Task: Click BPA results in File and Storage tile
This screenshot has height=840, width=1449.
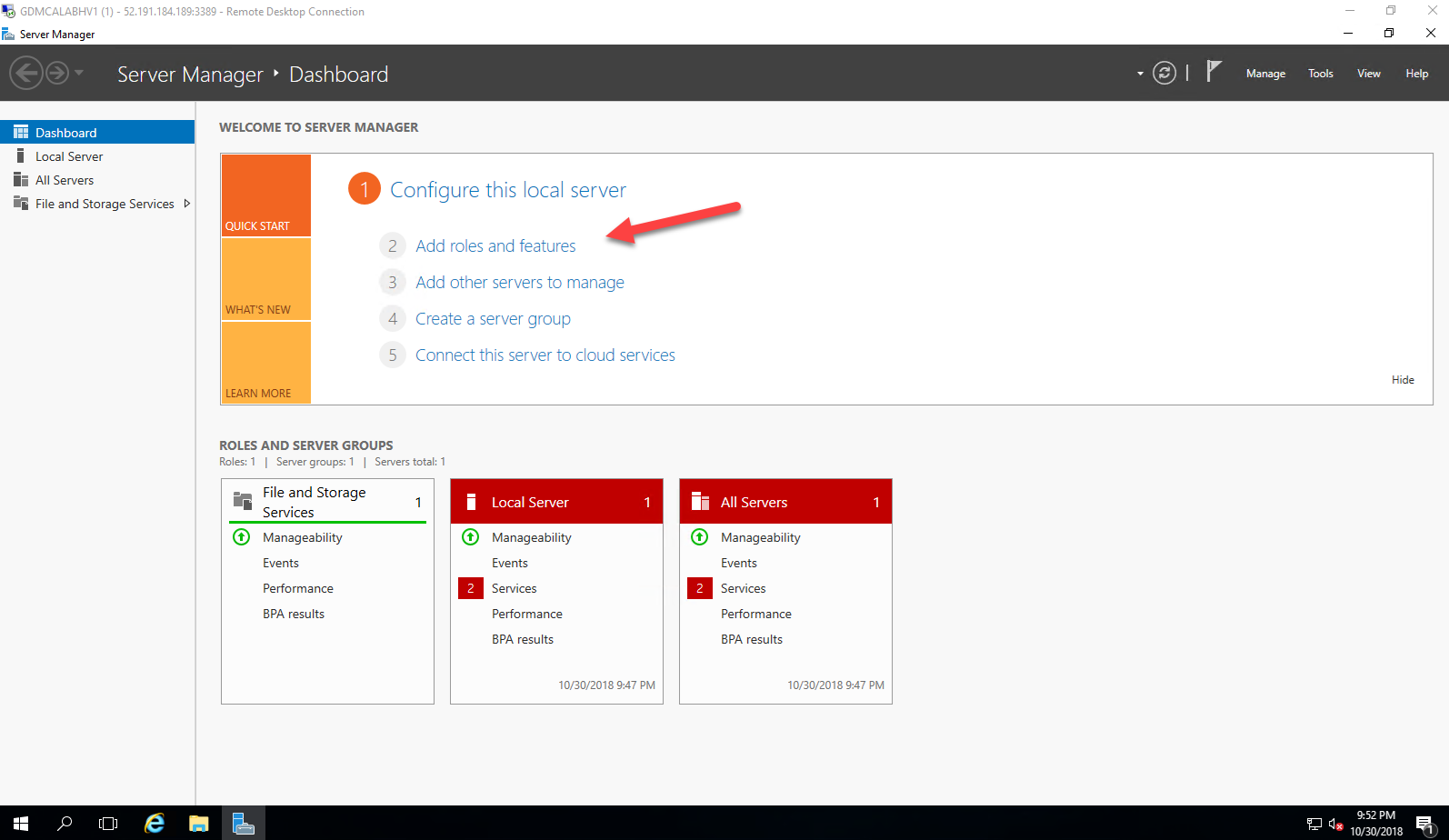Action: 294,614
